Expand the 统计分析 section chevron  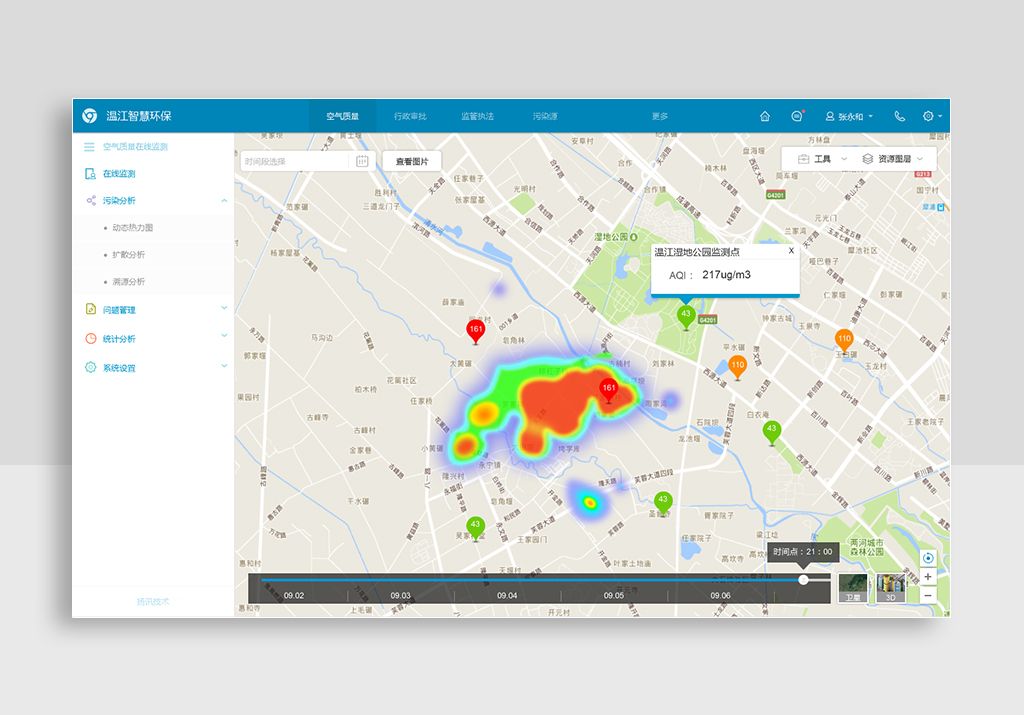click(x=224, y=336)
